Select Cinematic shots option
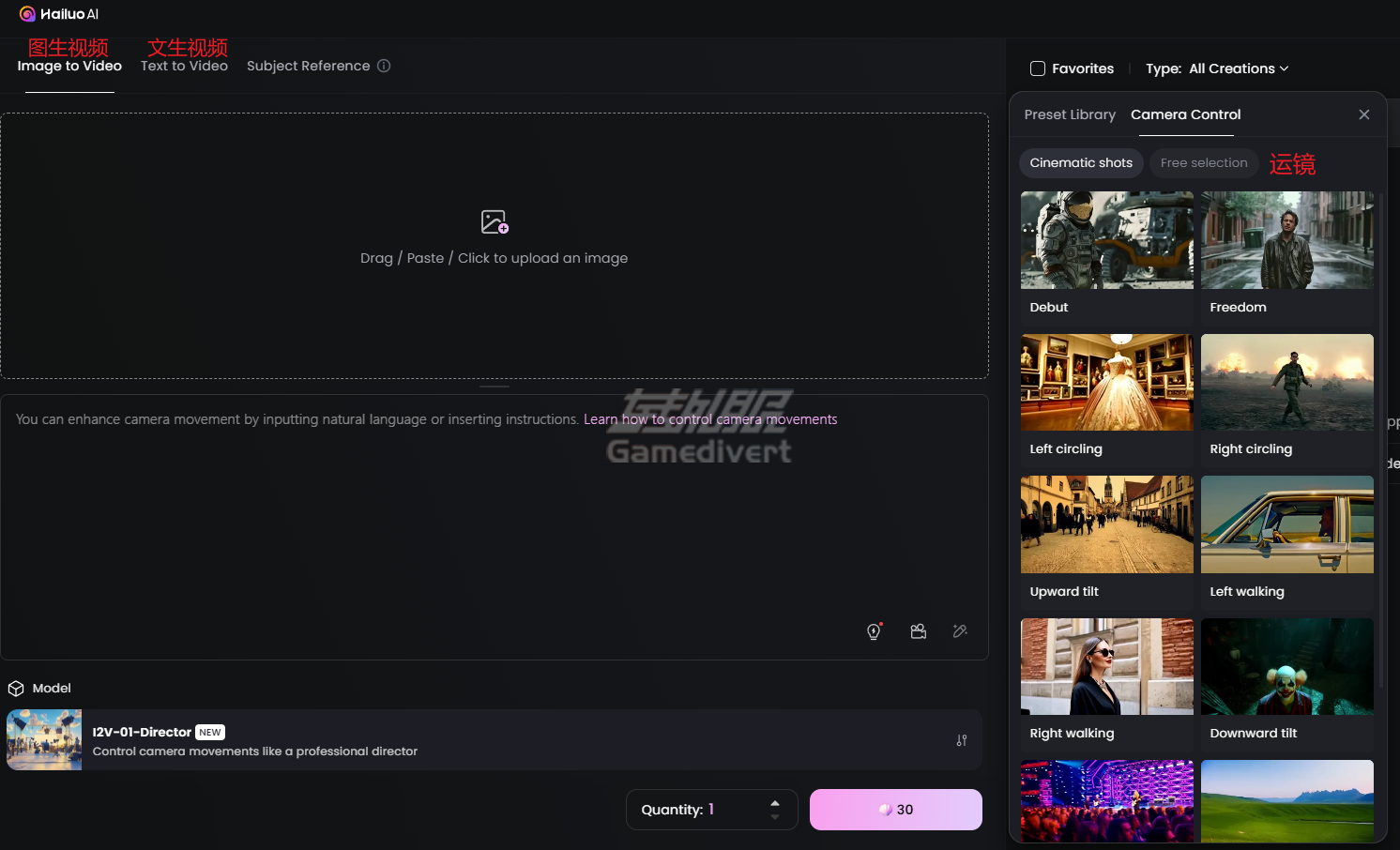 pyautogui.click(x=1081, y=162)
